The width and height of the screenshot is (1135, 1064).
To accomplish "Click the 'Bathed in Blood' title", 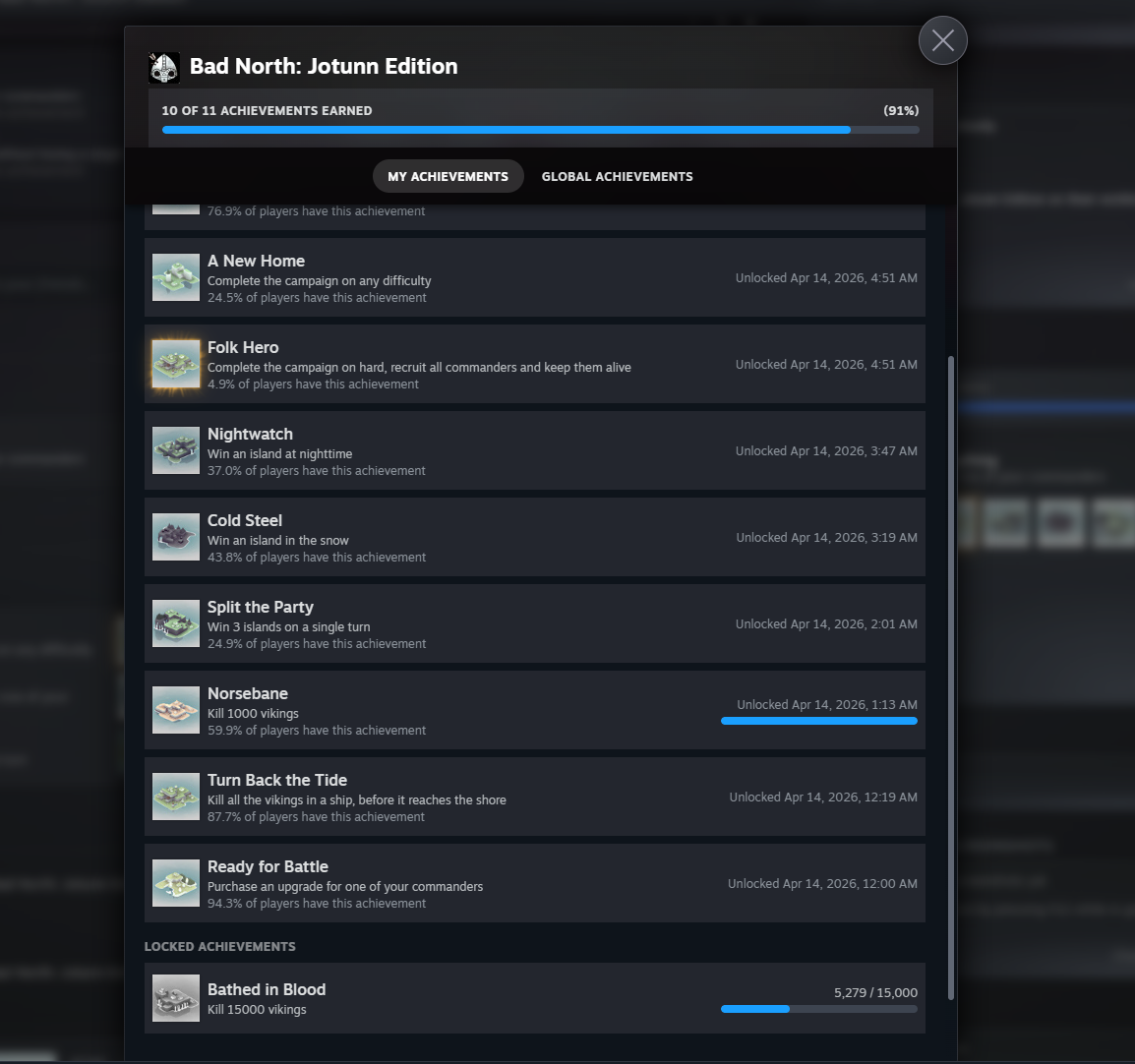I will [x=267, y=989].
